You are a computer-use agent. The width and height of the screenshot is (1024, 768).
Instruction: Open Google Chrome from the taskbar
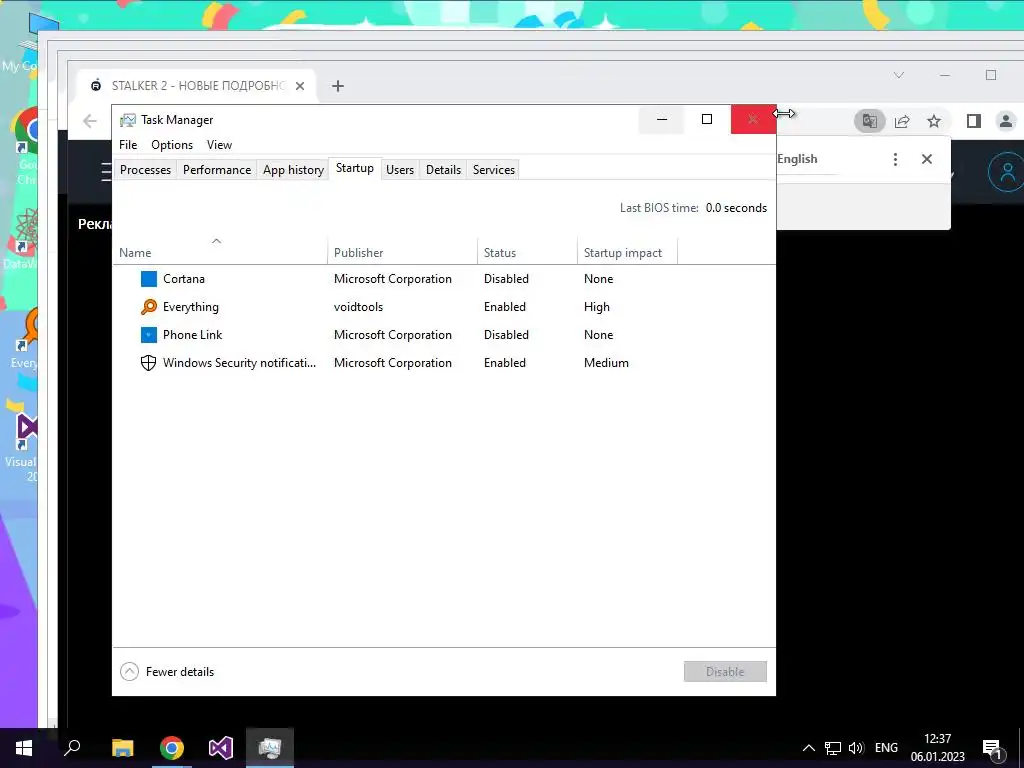click(172, 748)
